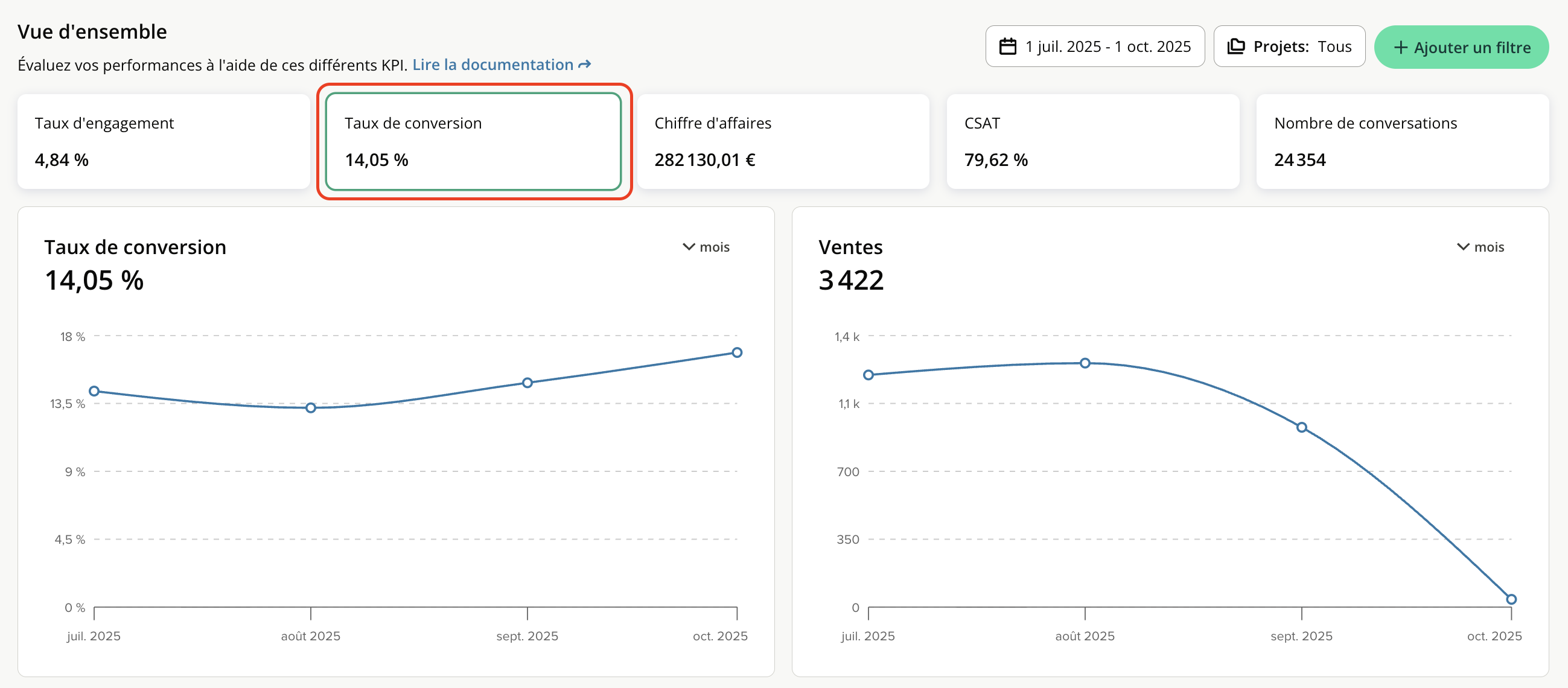
Task: Click the sept. 2025 point on Ventes curve
Action: coord(1301,427)
